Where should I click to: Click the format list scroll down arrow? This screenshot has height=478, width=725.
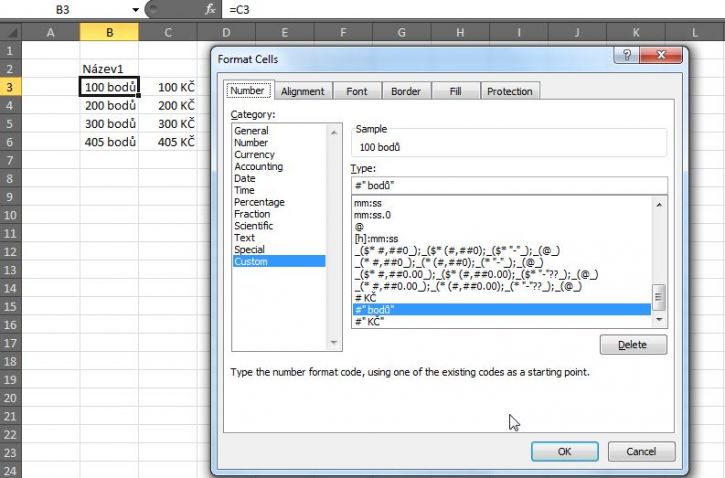[659, 319]
